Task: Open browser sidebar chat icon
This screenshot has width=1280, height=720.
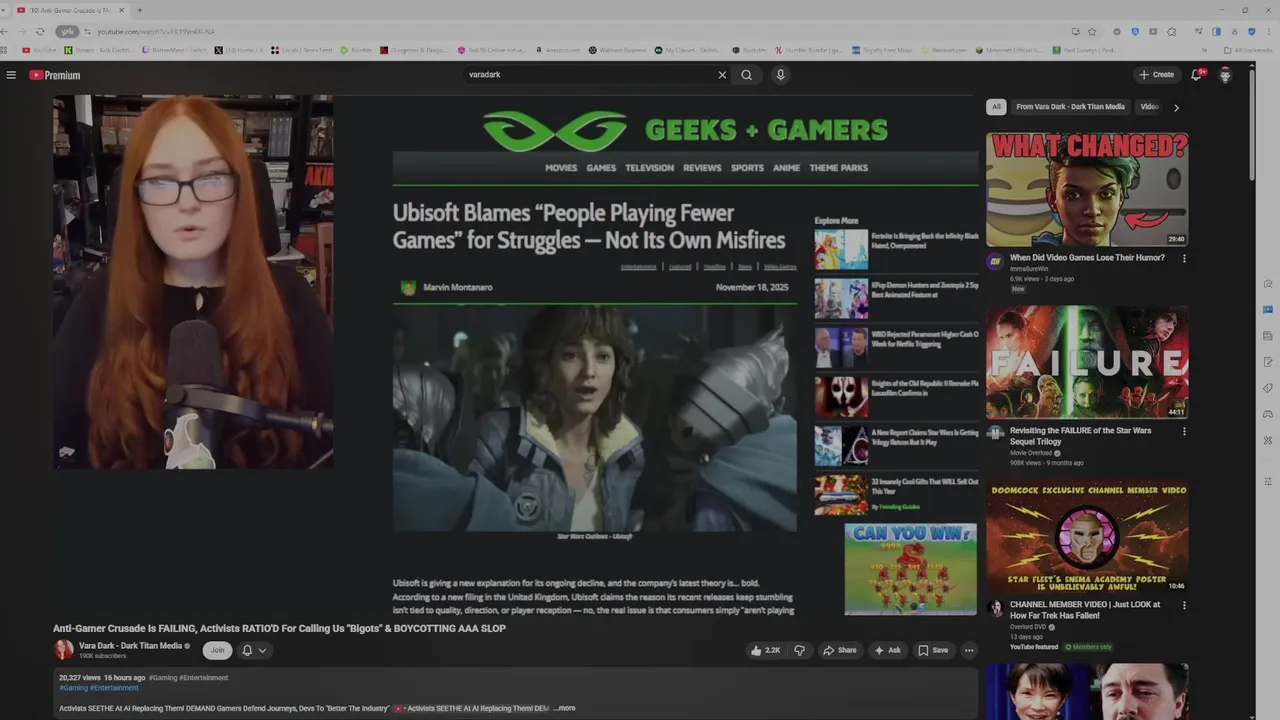Action: click(x=1268, y=309)
